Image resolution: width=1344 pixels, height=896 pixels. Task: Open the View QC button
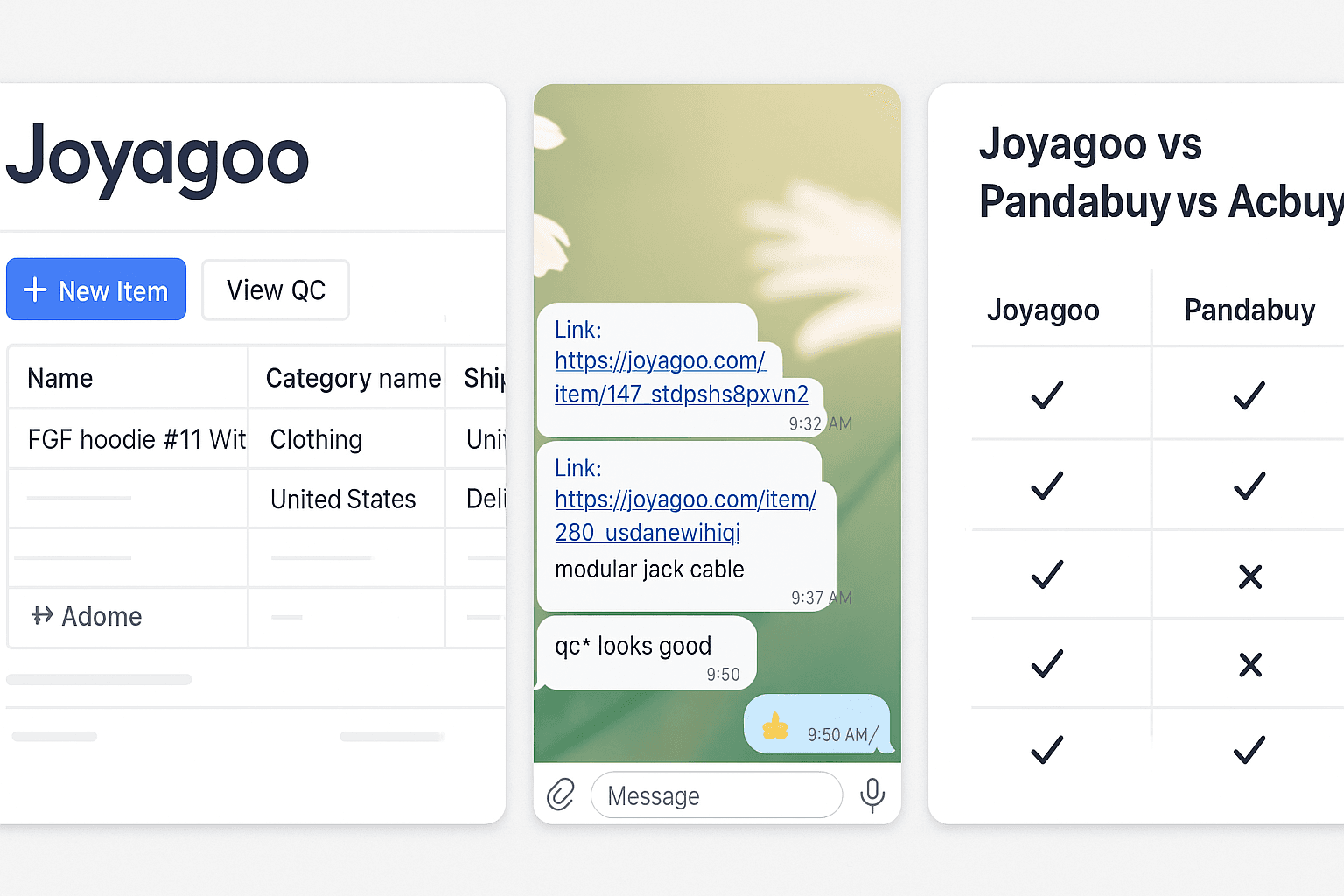point(276,290)
